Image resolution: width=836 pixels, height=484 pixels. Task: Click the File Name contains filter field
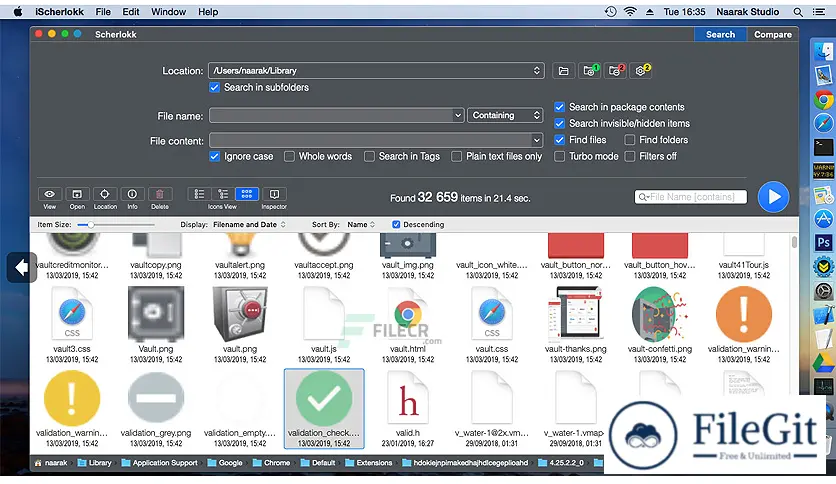(690, 197)
